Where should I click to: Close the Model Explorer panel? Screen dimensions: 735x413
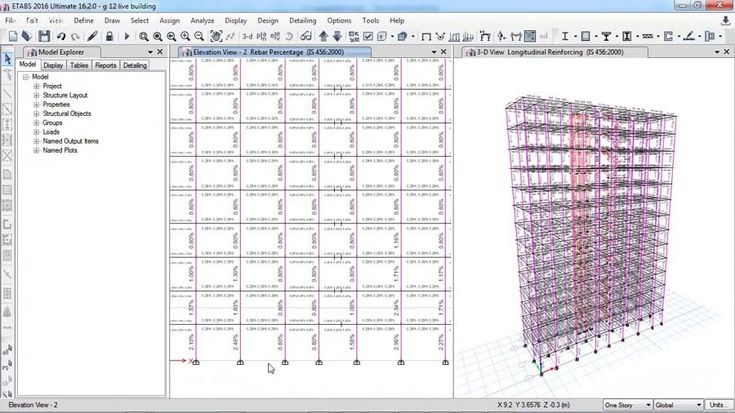160,52
